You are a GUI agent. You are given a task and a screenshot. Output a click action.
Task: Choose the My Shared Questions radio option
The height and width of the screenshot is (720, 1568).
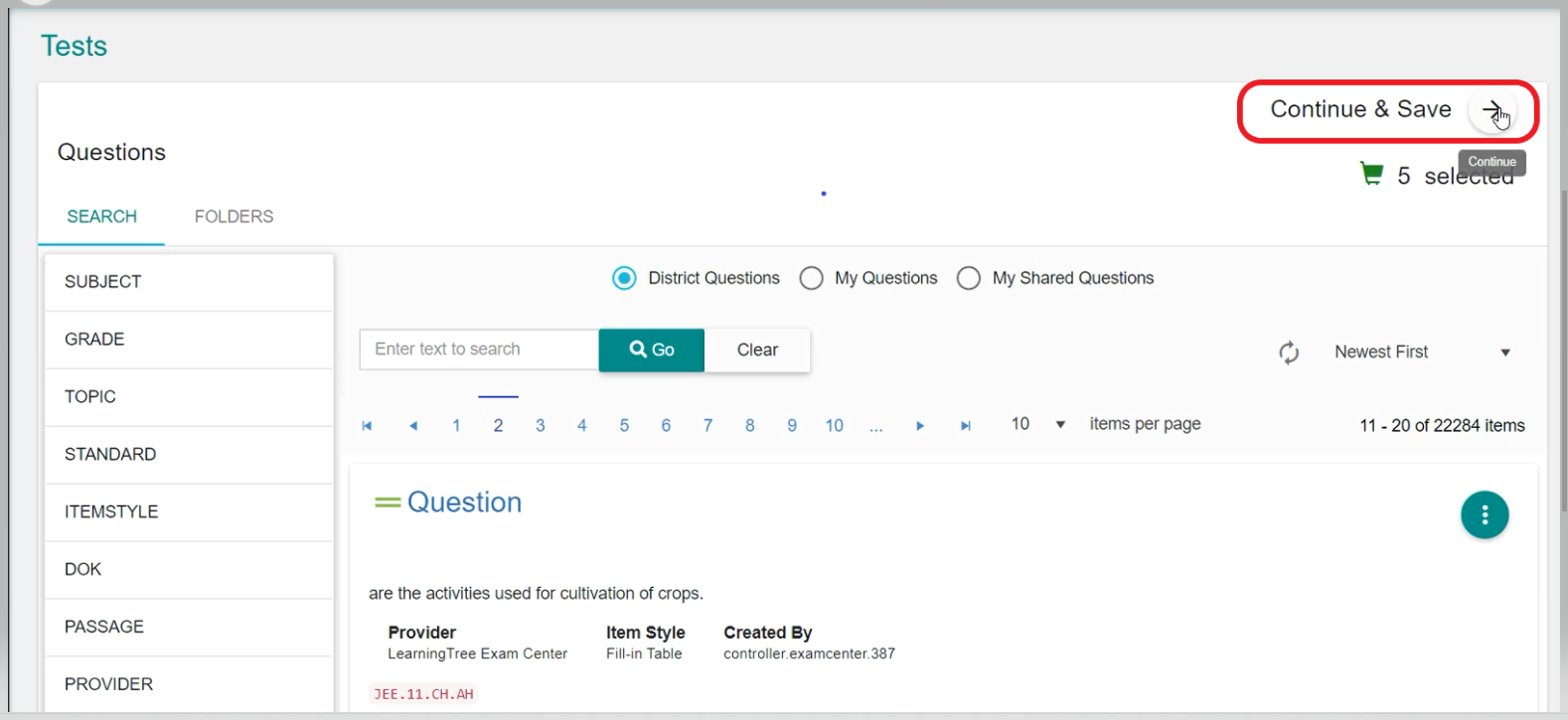969,278
